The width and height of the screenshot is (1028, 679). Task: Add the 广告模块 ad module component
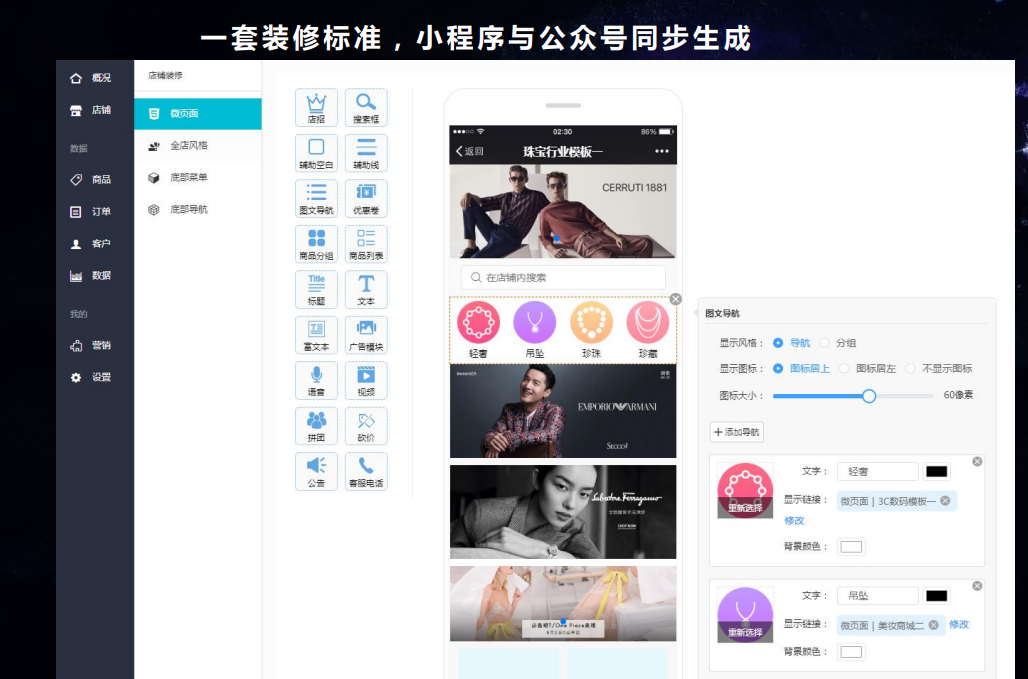(366, 334)
